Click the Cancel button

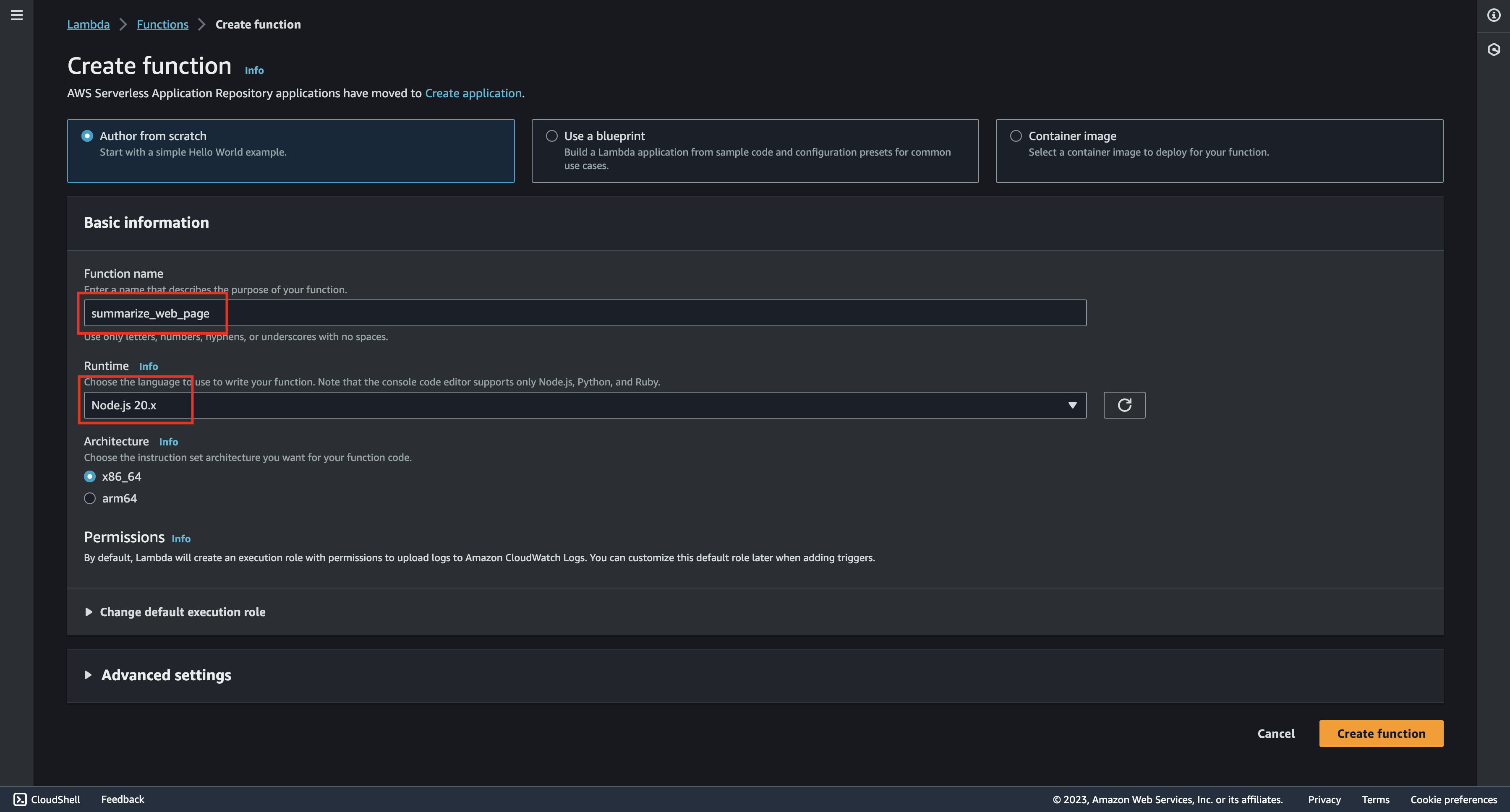pyautogui.click(x=1276, y=733)
